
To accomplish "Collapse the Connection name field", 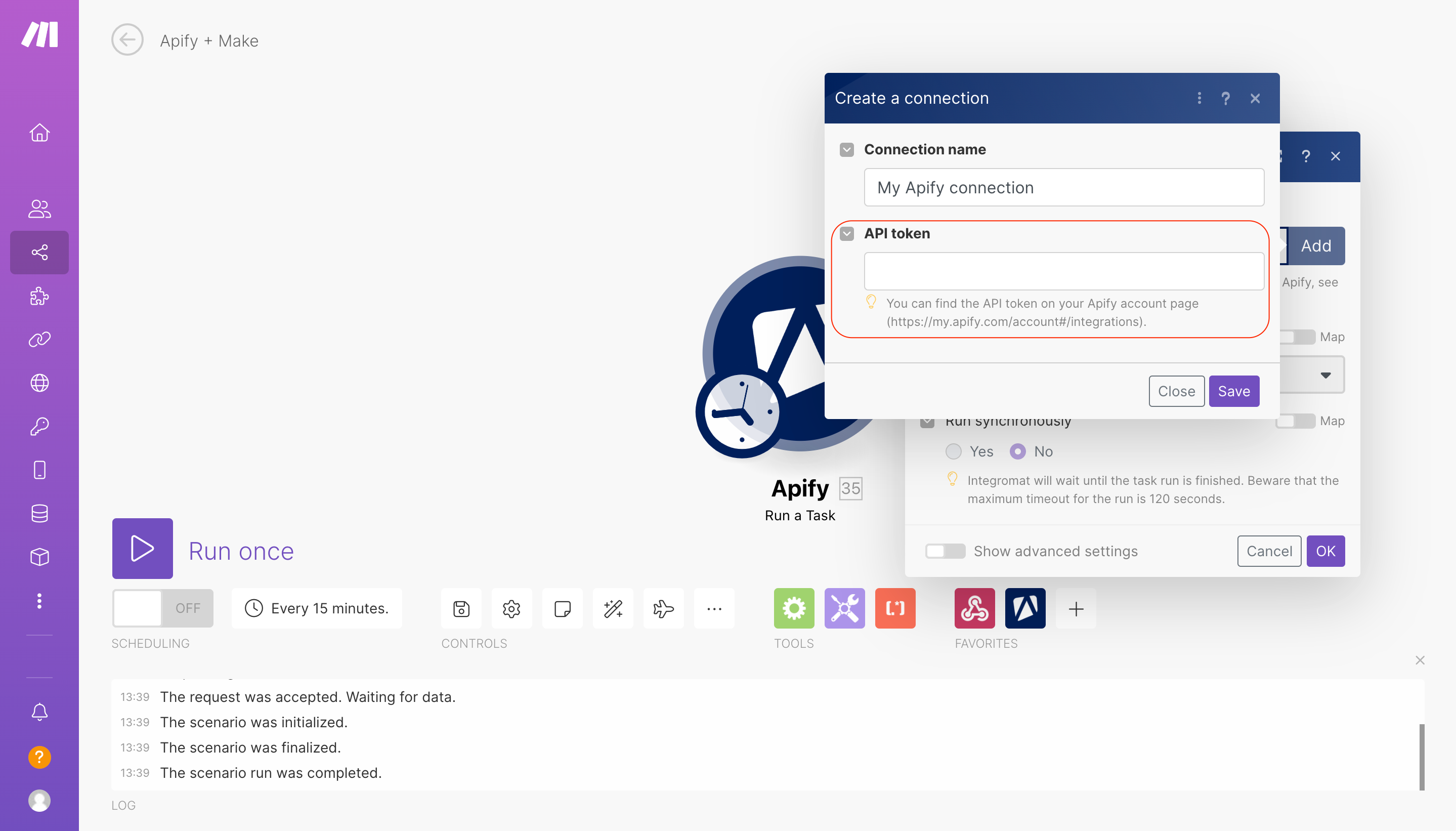I will coord(847,149).
